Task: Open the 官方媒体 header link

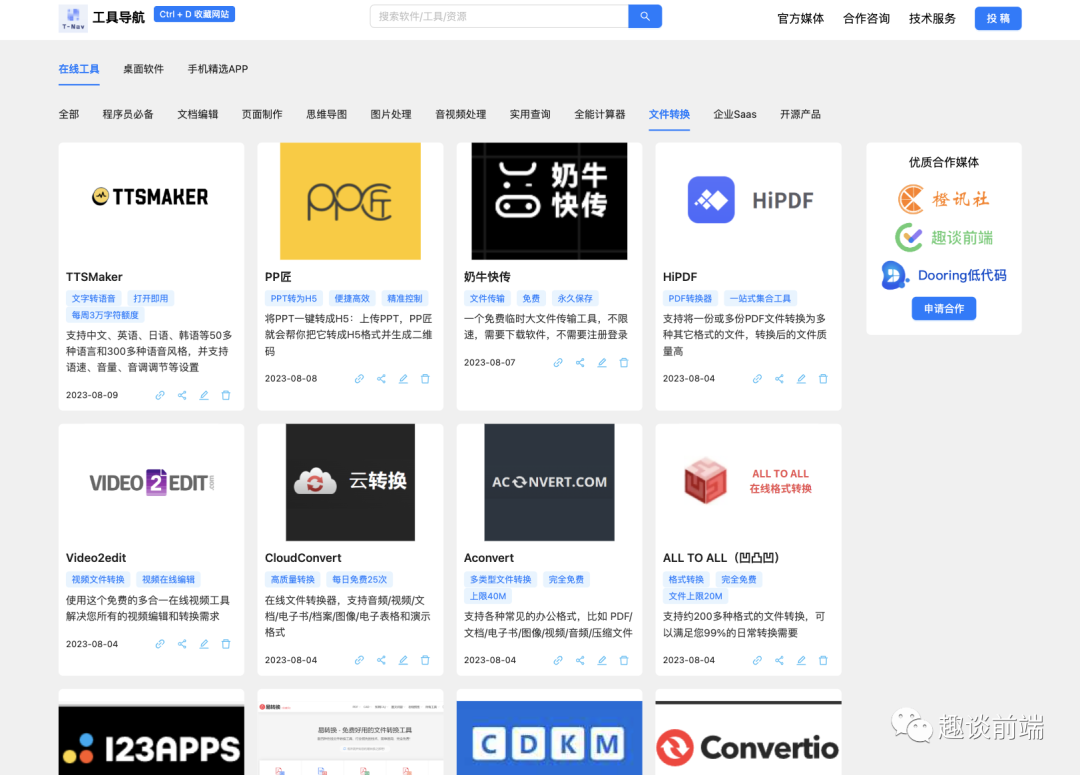Action: [800, 19]
